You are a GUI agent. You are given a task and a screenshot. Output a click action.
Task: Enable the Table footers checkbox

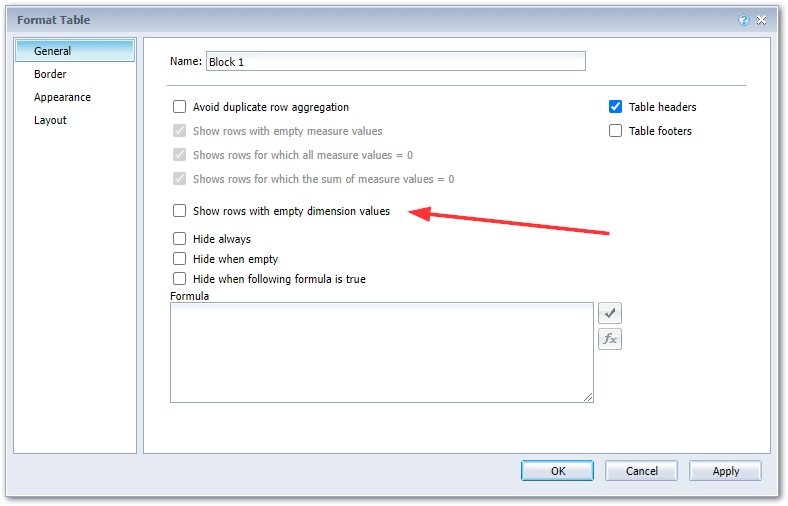click(616, 131)
